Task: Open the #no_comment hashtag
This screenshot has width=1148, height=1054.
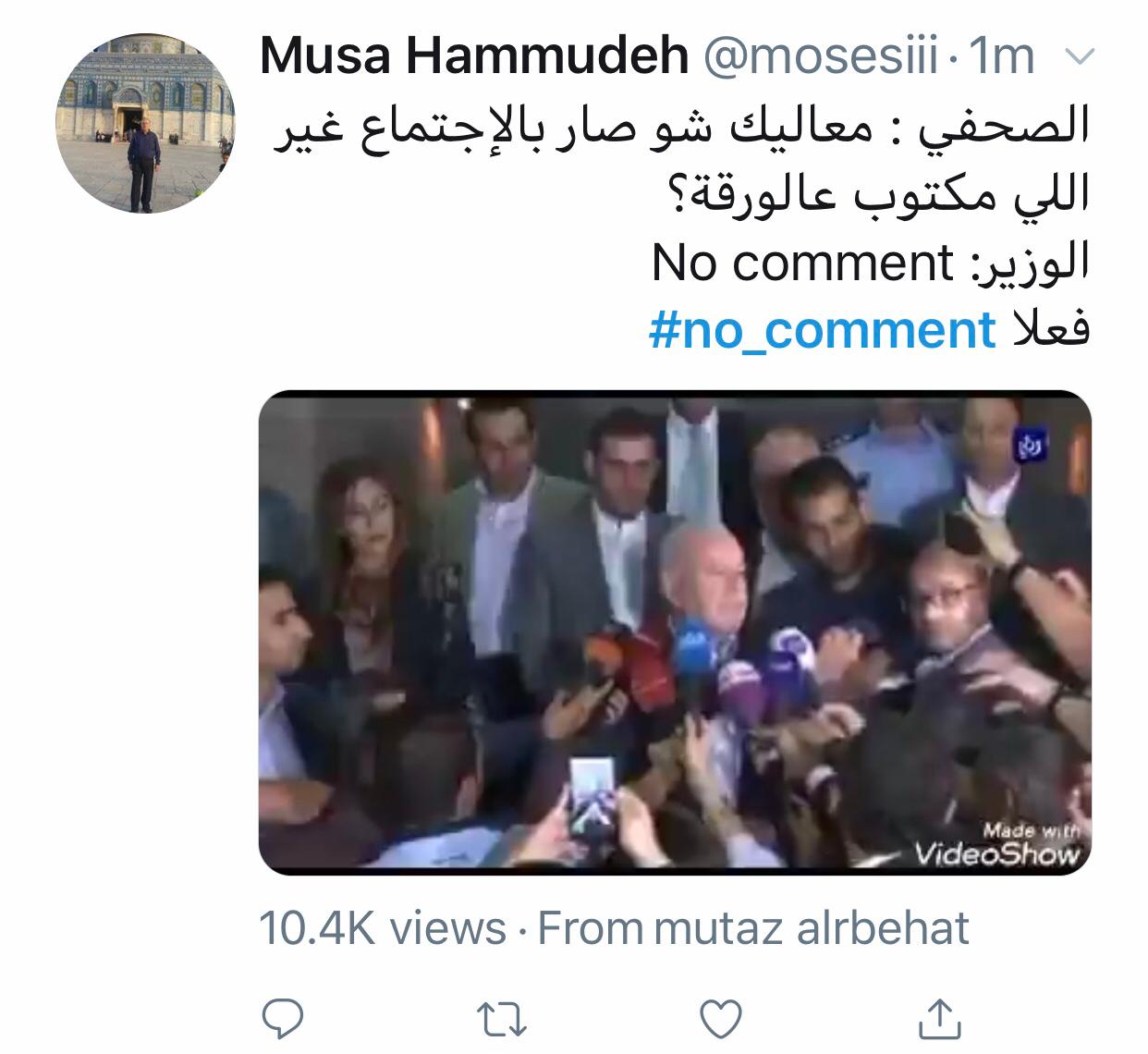Action: pos(823,330)
